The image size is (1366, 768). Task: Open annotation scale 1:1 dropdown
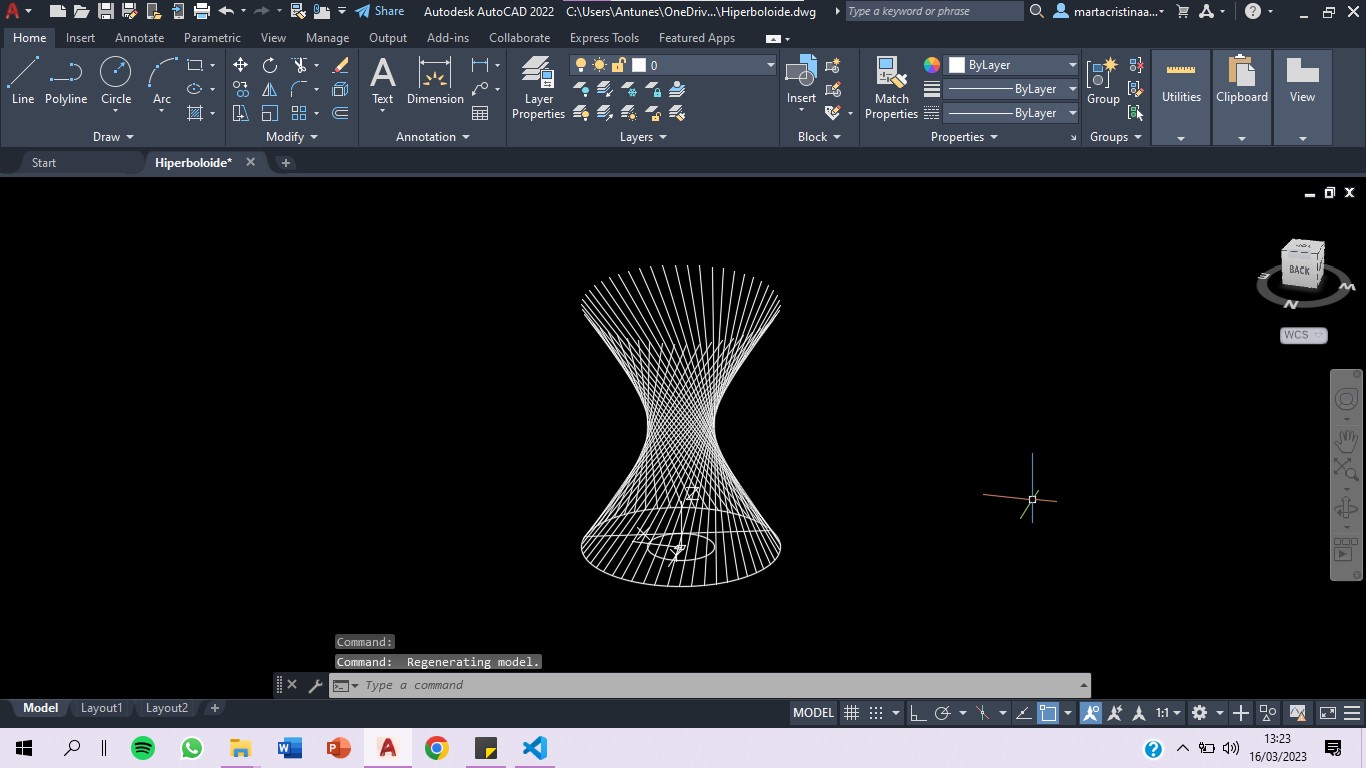pos(1169,713)
